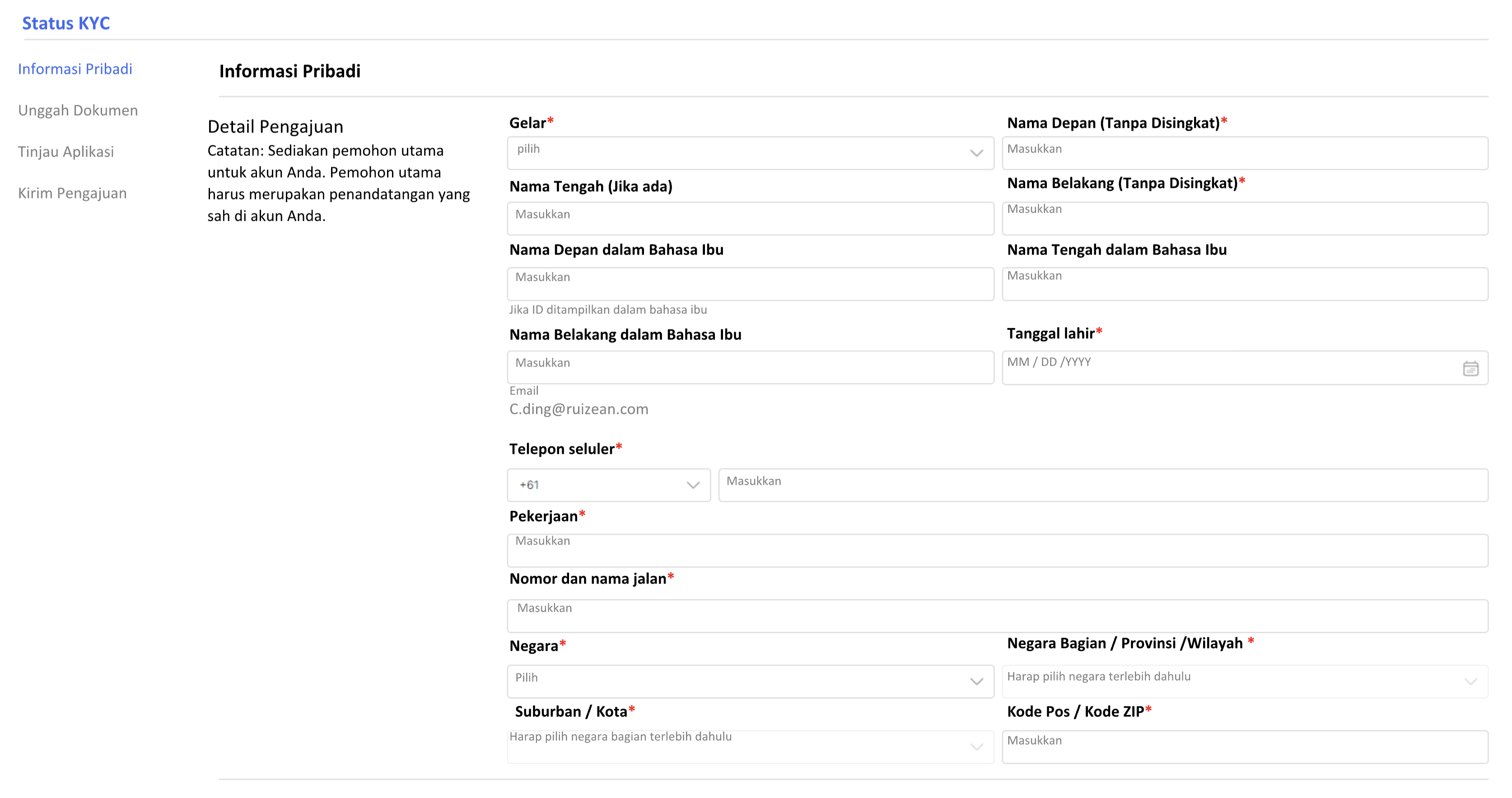Click the Tanggal lahir date field

pos(1245,368)
